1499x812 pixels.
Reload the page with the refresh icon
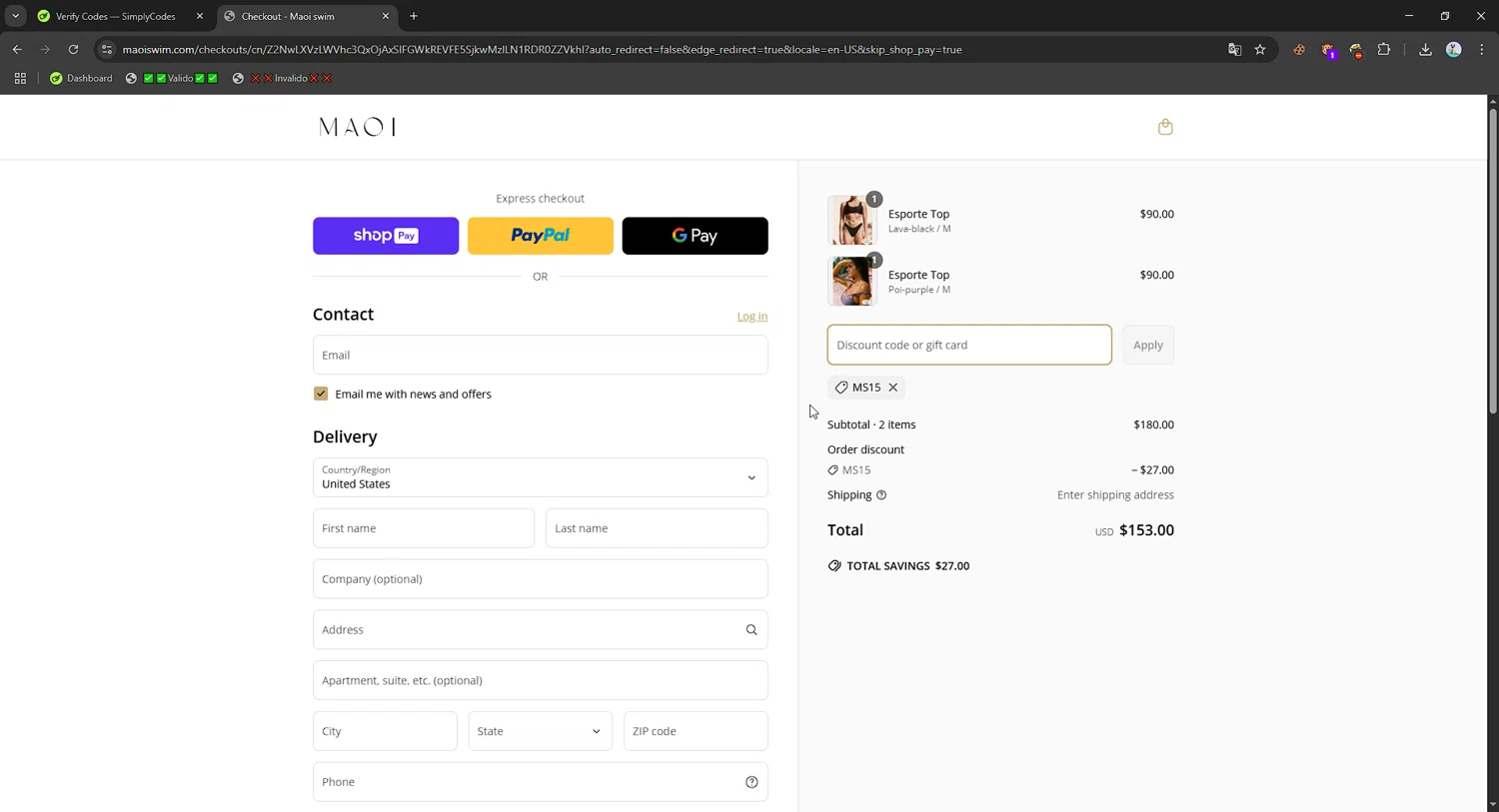pyautogui.click(x=73, y=49)
